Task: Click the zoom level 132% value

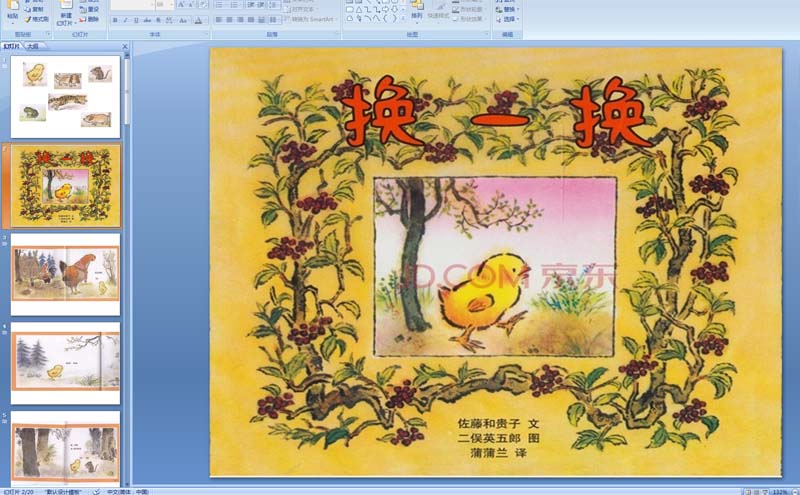Action: 781,492
